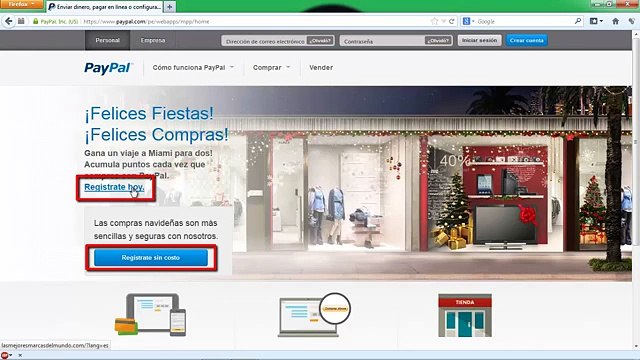Switch to the Empresa tab
Screen dimensions: 640x360
[x=153, y=40]
